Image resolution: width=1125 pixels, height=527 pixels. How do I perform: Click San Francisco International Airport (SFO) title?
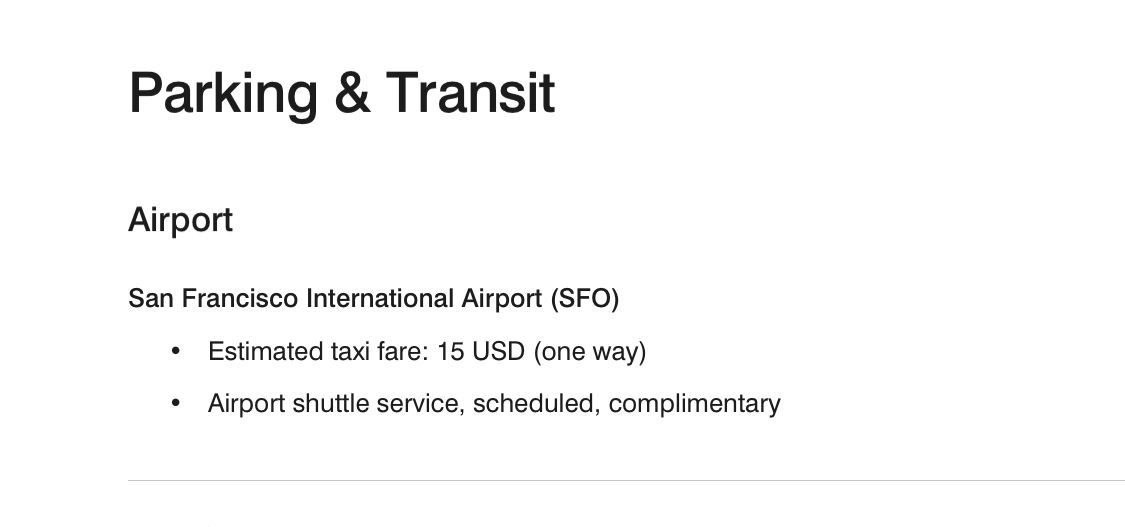(373, 298)
